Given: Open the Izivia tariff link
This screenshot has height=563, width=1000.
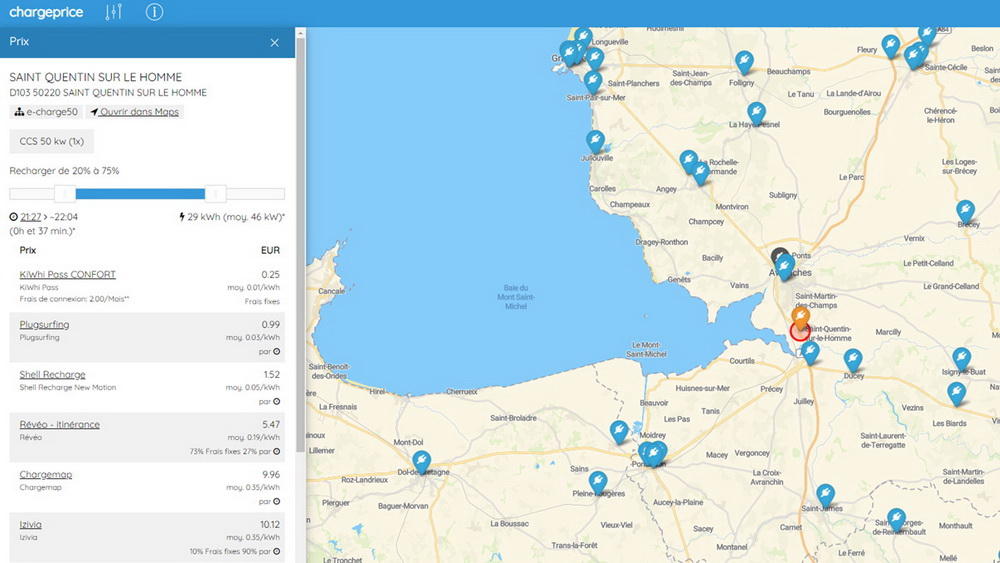Looking at the screenshot, I should pyautogui.click(x=30, y=525).
